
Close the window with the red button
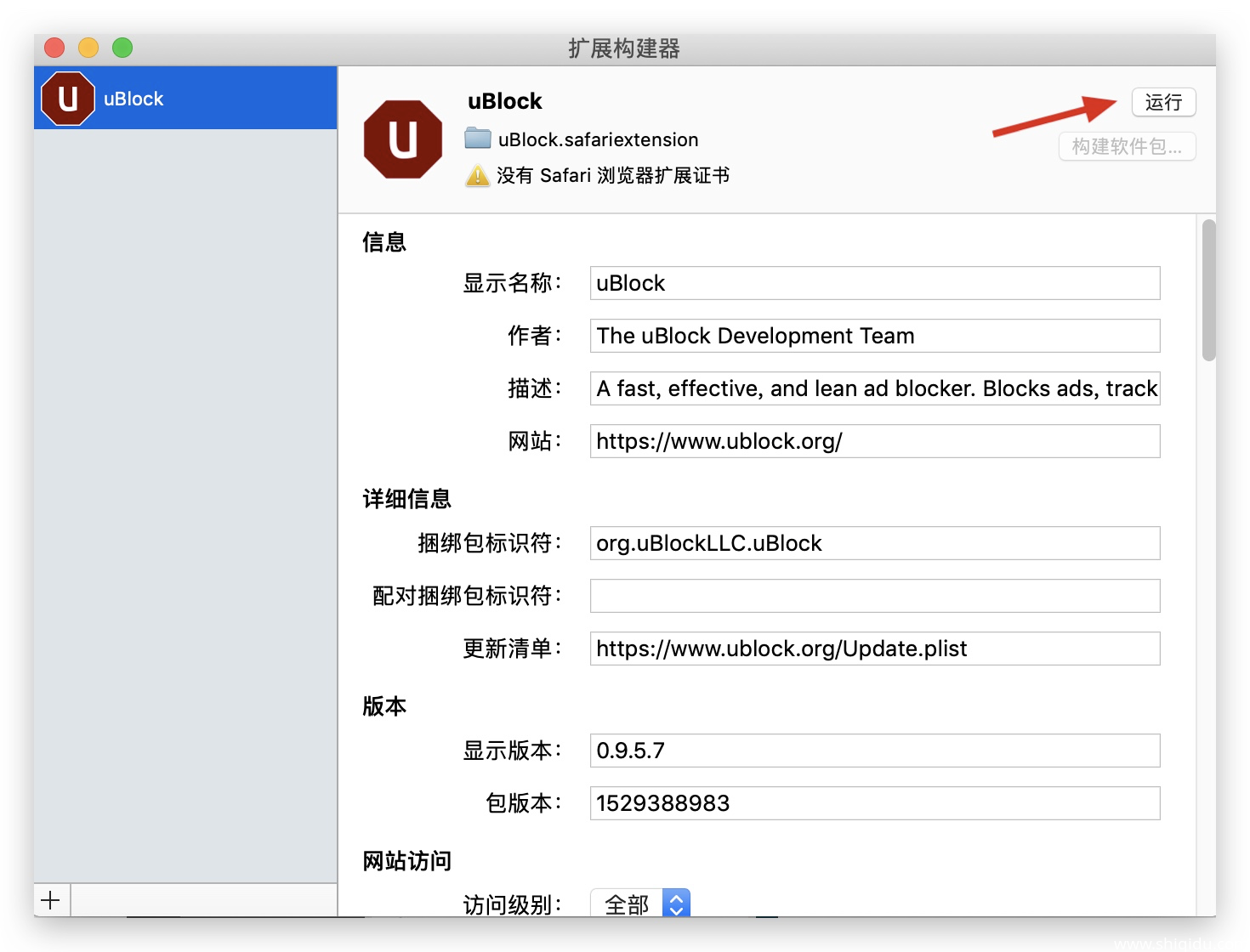[54, 48]
